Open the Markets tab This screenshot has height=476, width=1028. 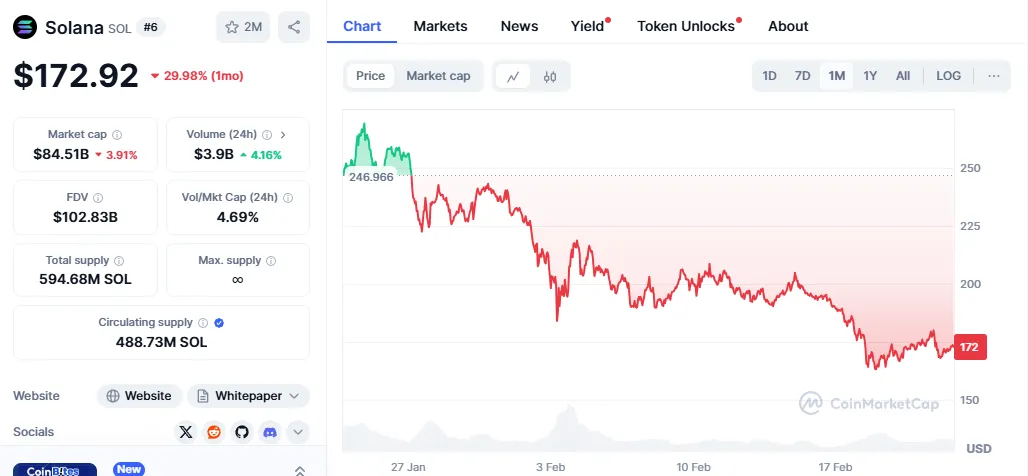coord(440,26)
